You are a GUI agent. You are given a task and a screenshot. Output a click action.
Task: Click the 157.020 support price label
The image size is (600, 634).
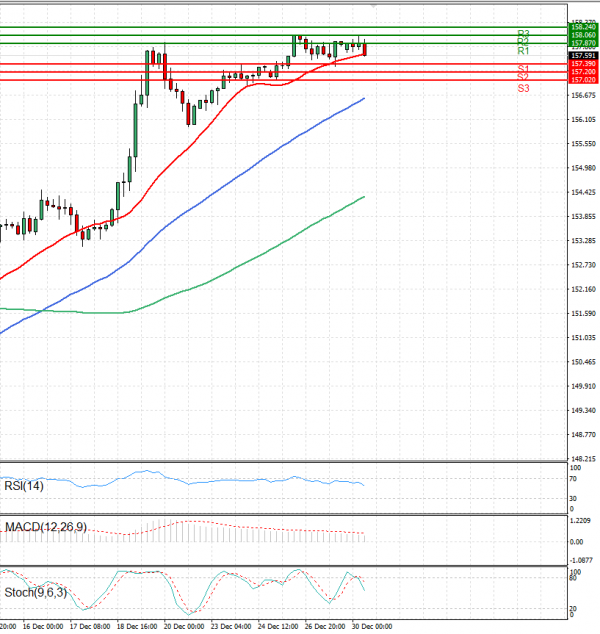coord(583,80)
